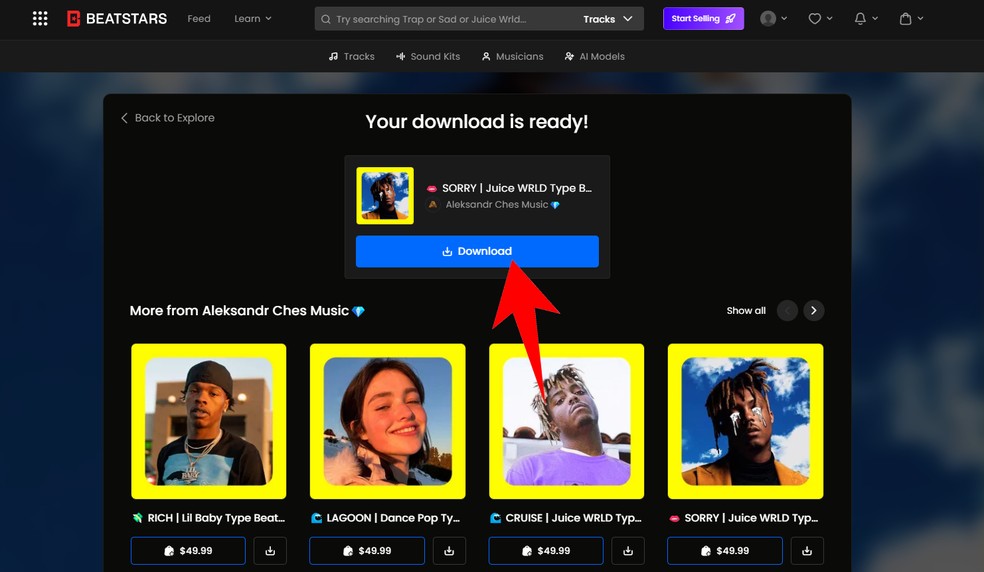This screenshot has height=572, width=984.
Task: Open SORRY track cover in download box
Action: [x=385, y=195]
